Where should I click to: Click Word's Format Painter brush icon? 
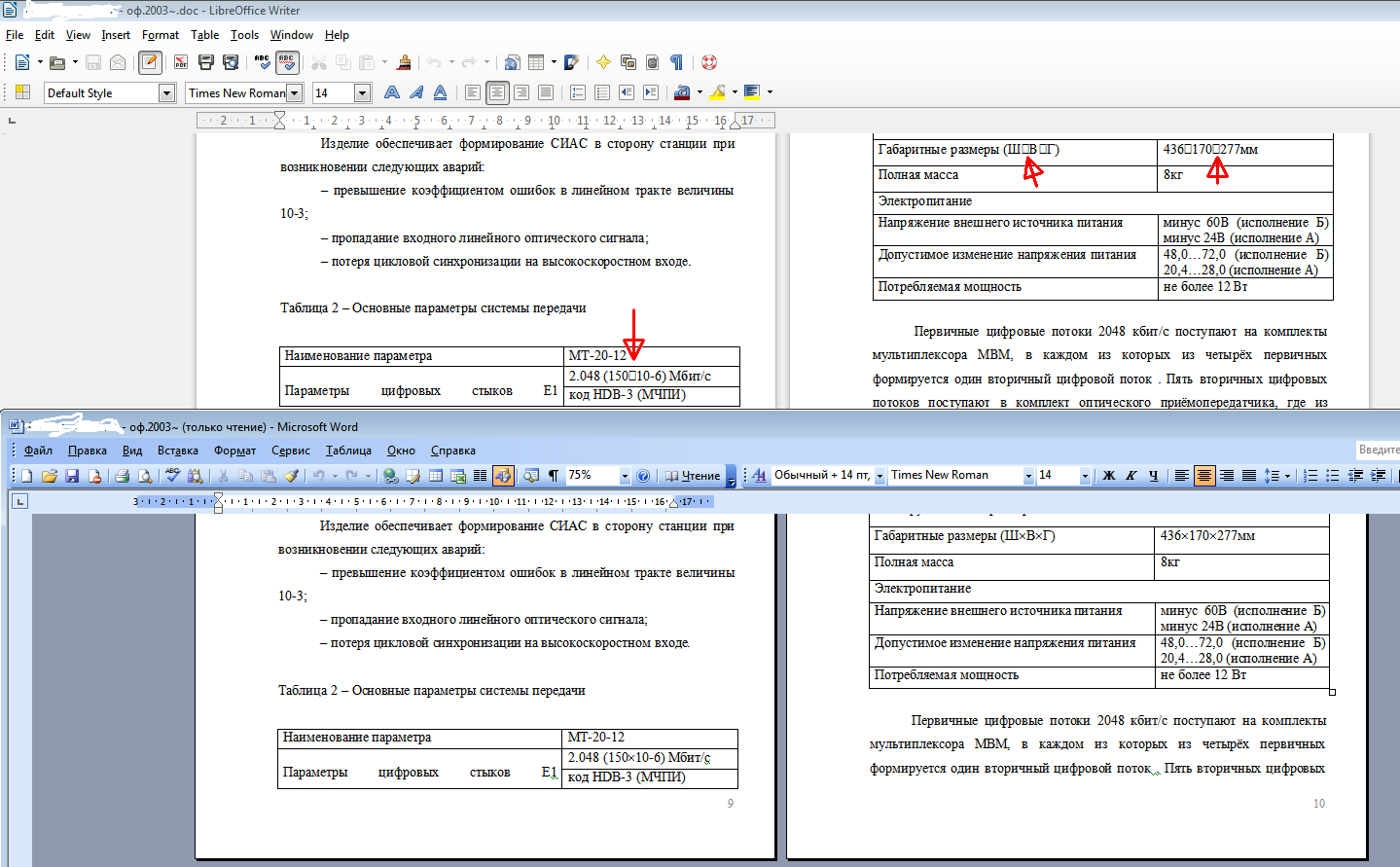point(291,476)
